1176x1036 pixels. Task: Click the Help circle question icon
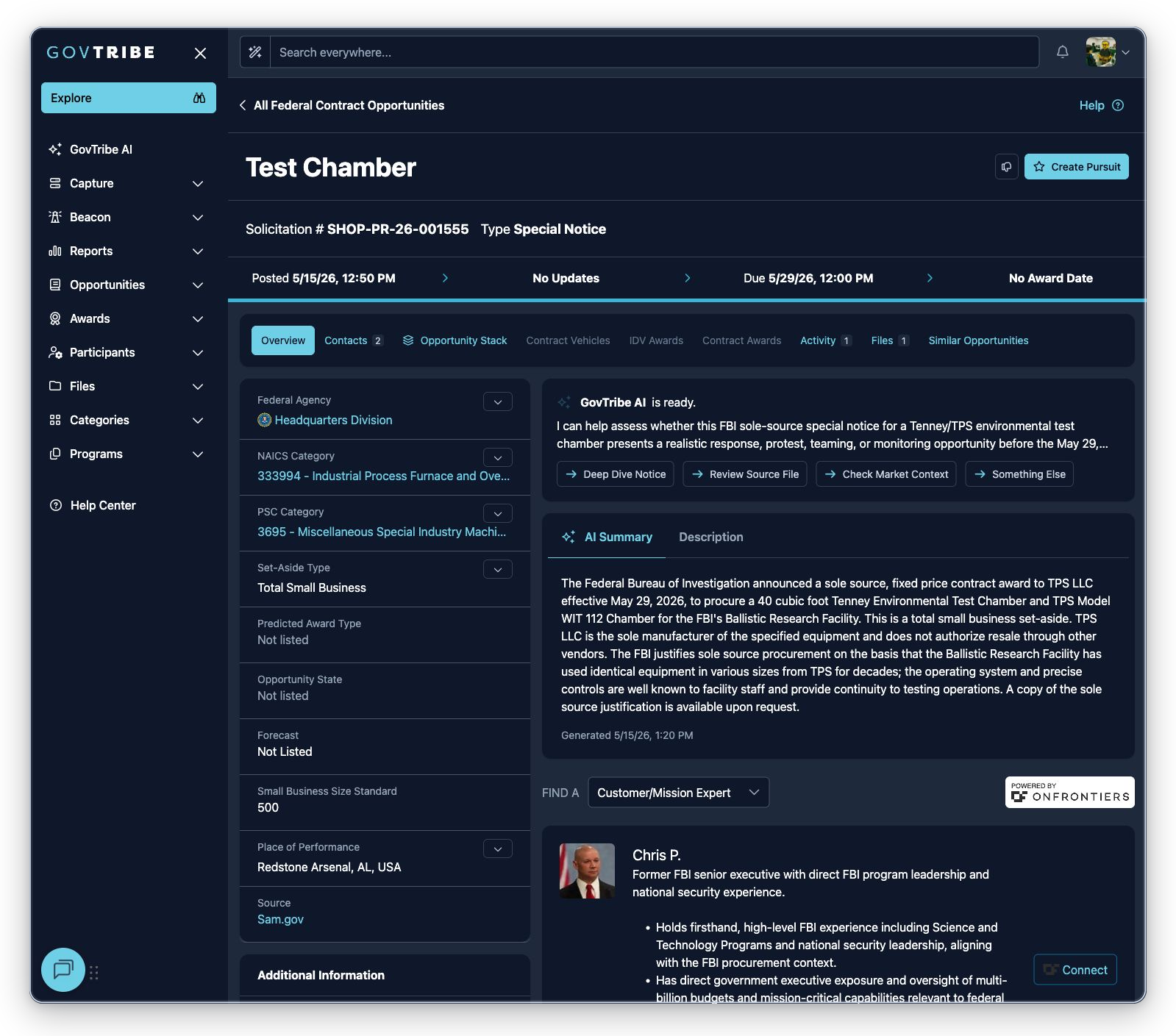pyautogui.click(x=1118, y=105)
